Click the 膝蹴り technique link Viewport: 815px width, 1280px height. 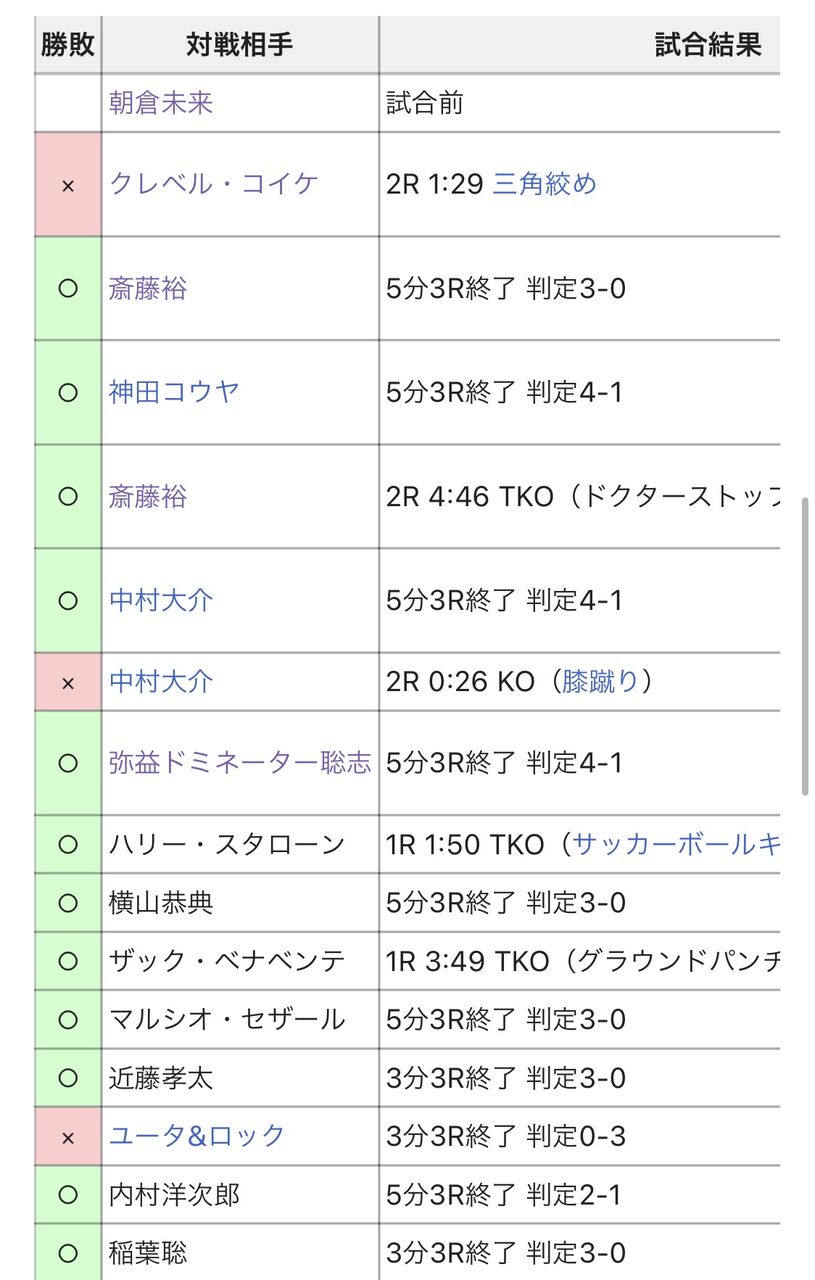[599, 682]
